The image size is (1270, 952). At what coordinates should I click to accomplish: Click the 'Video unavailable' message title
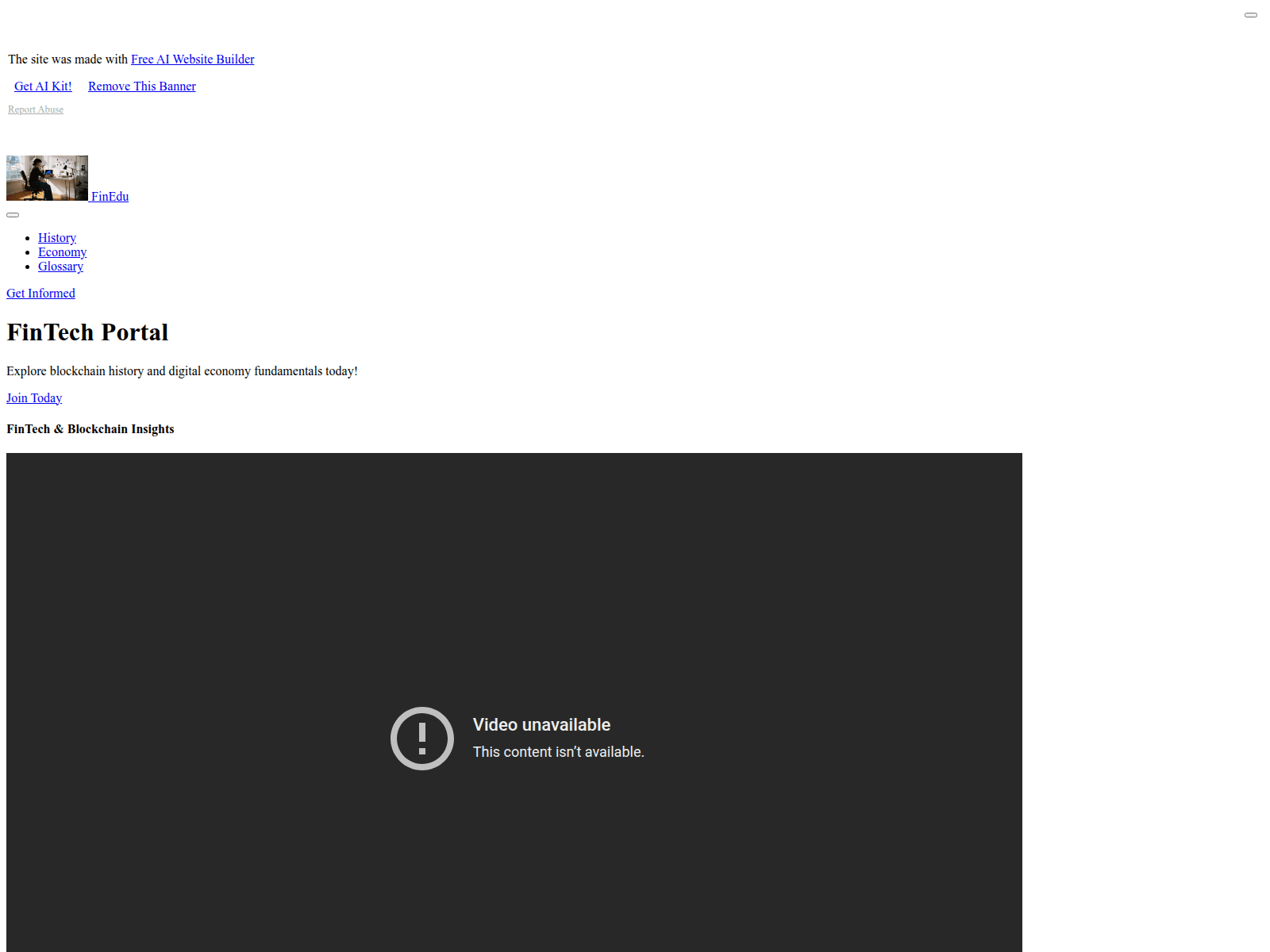coord(541,725)
